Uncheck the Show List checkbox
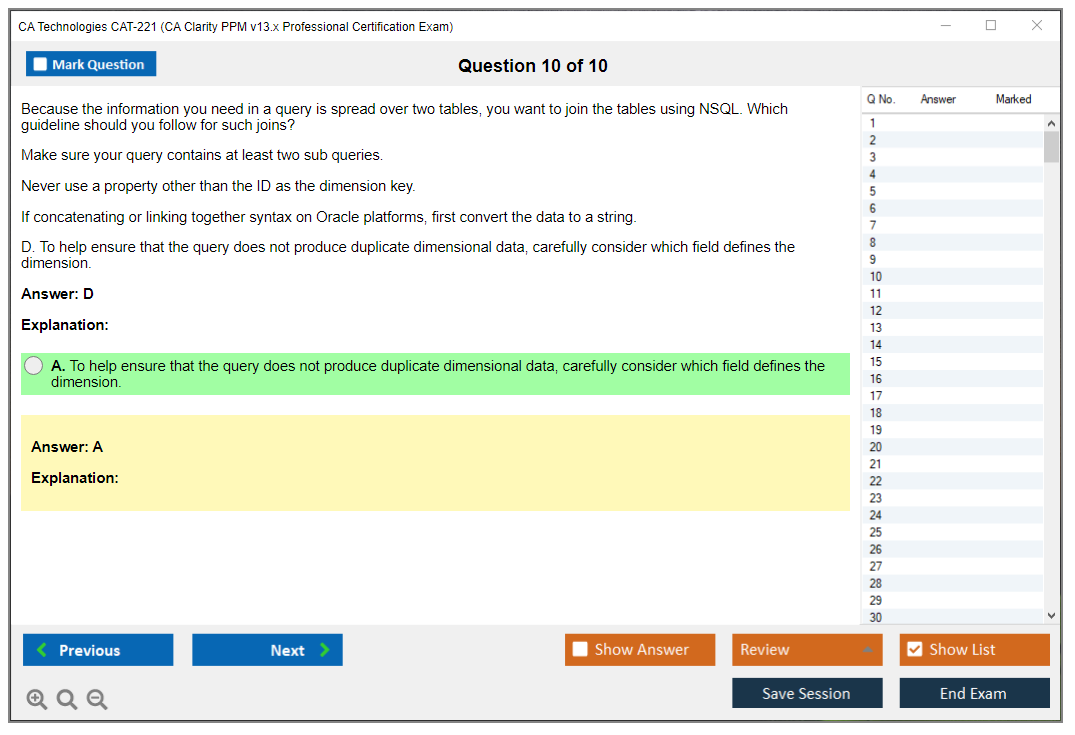Viewport: 1075px width, 735px height. (x=914, y=650)
